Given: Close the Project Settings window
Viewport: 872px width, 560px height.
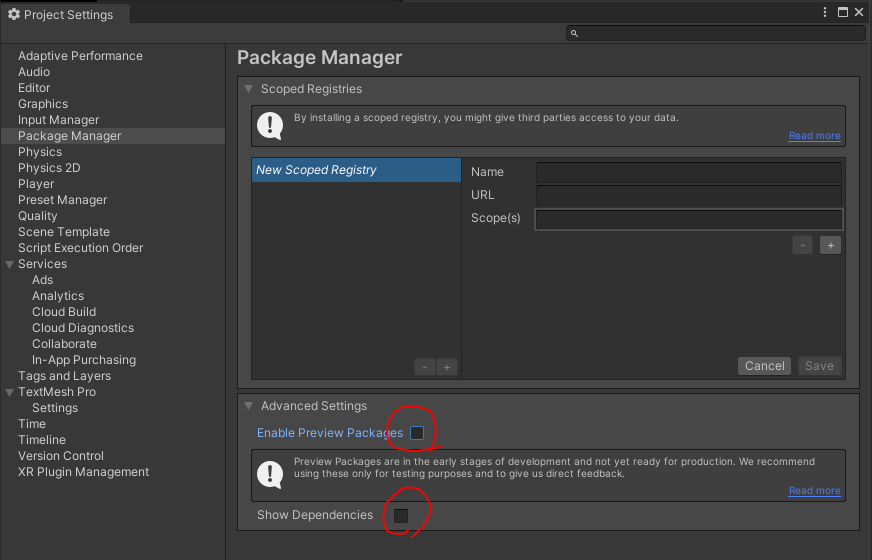Looking at the screenshot, I should pyautogui.click(x=859, y=12).
